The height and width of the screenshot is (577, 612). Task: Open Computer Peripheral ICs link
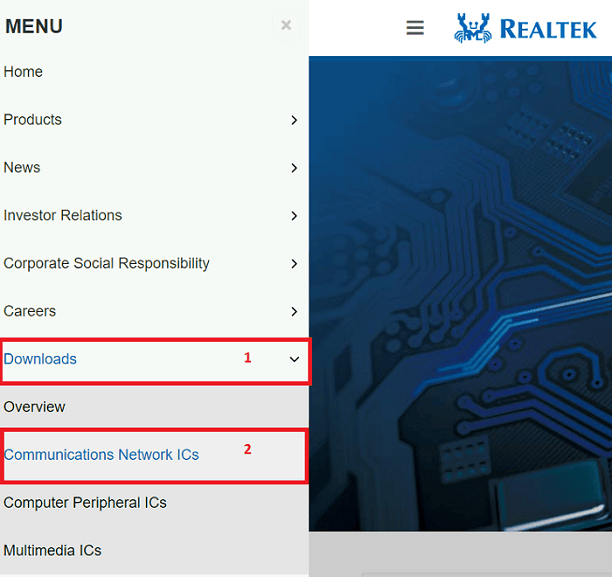pos(85,503)
